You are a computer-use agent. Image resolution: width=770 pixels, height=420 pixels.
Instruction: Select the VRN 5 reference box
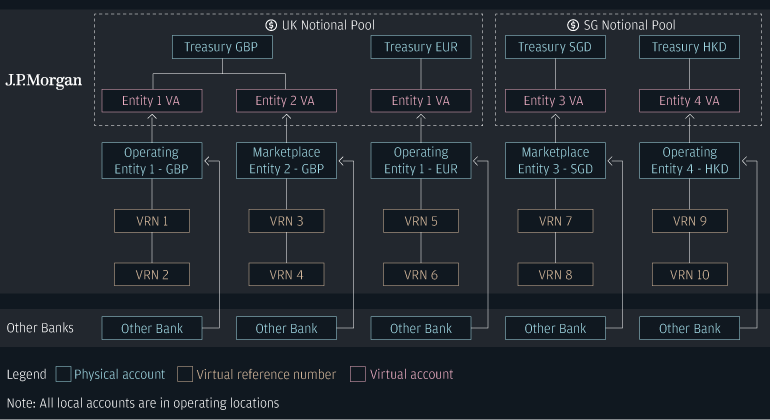420,221
